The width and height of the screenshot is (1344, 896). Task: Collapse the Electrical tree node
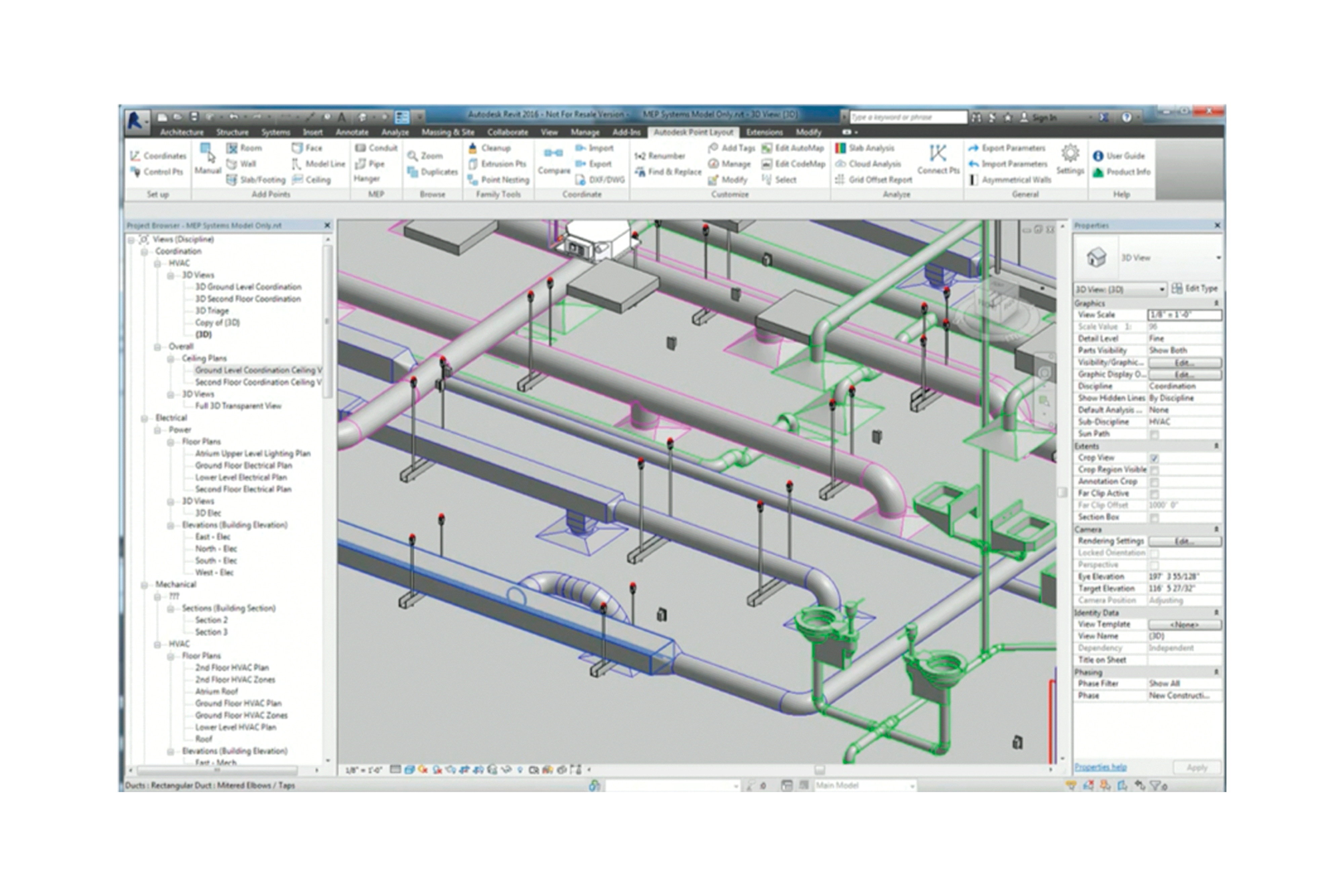144,418
